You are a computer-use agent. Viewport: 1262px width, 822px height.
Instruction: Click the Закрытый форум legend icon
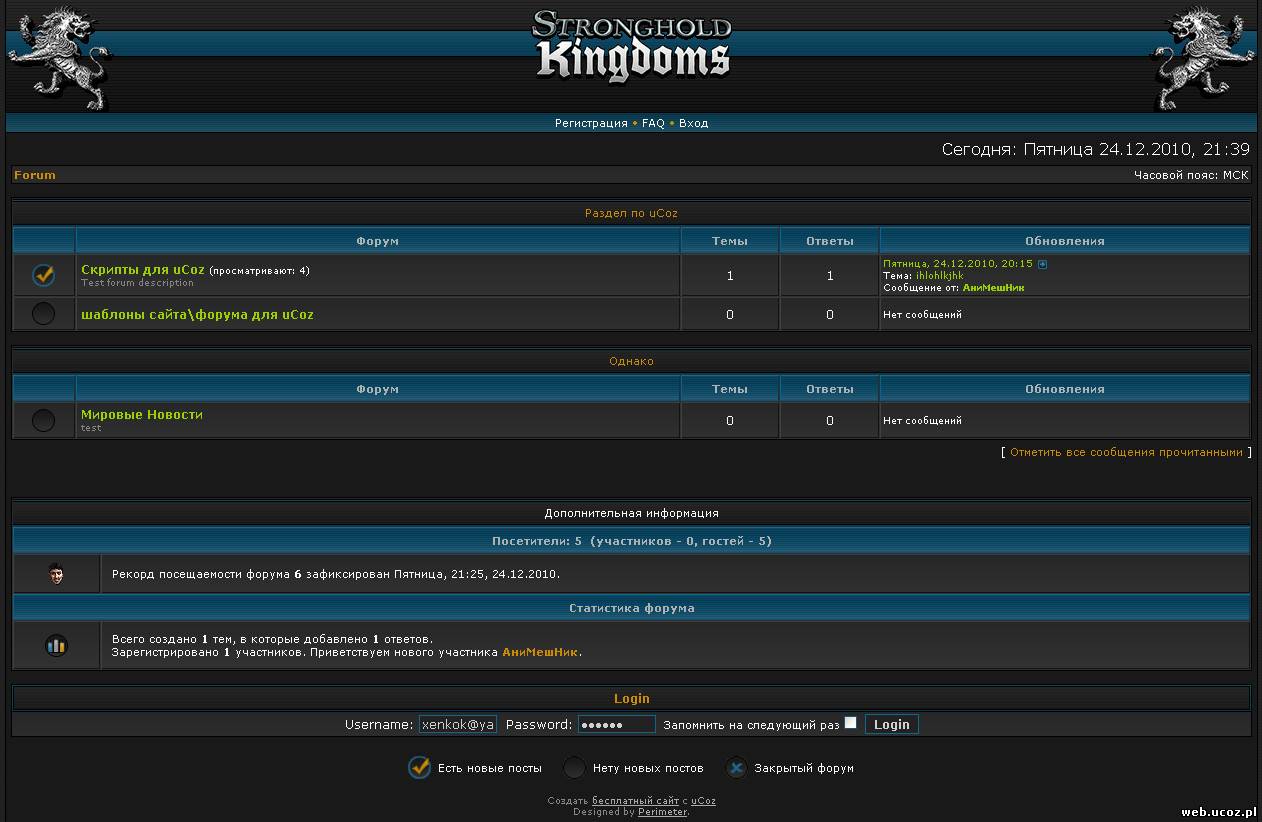pos(736,768)
